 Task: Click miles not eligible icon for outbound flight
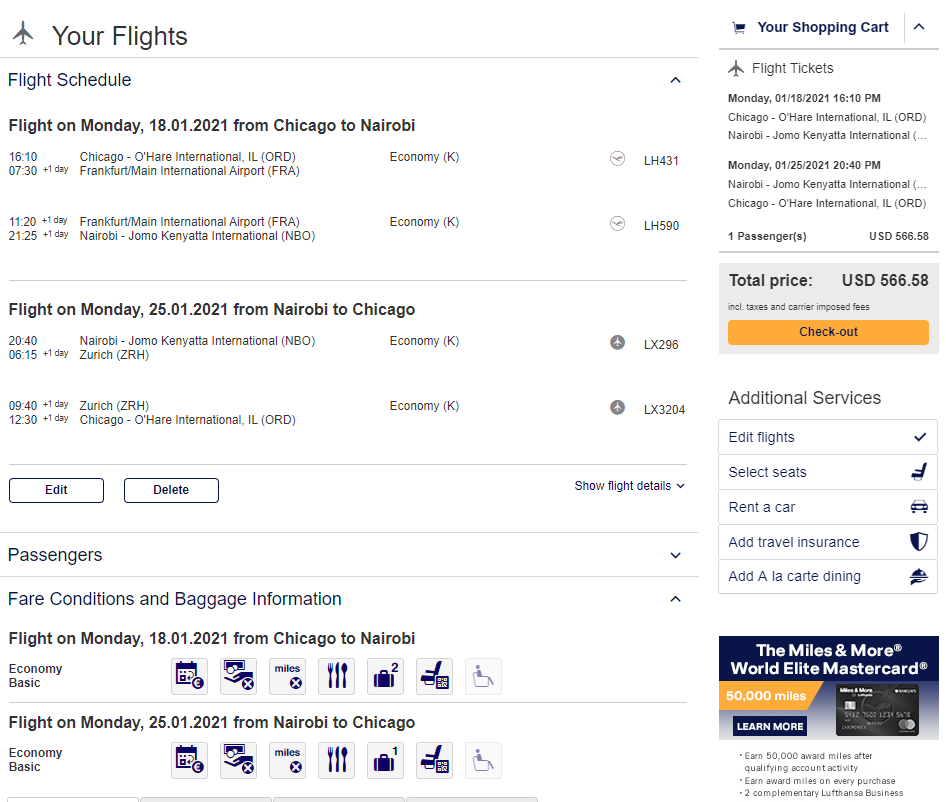tap(287, 676)
